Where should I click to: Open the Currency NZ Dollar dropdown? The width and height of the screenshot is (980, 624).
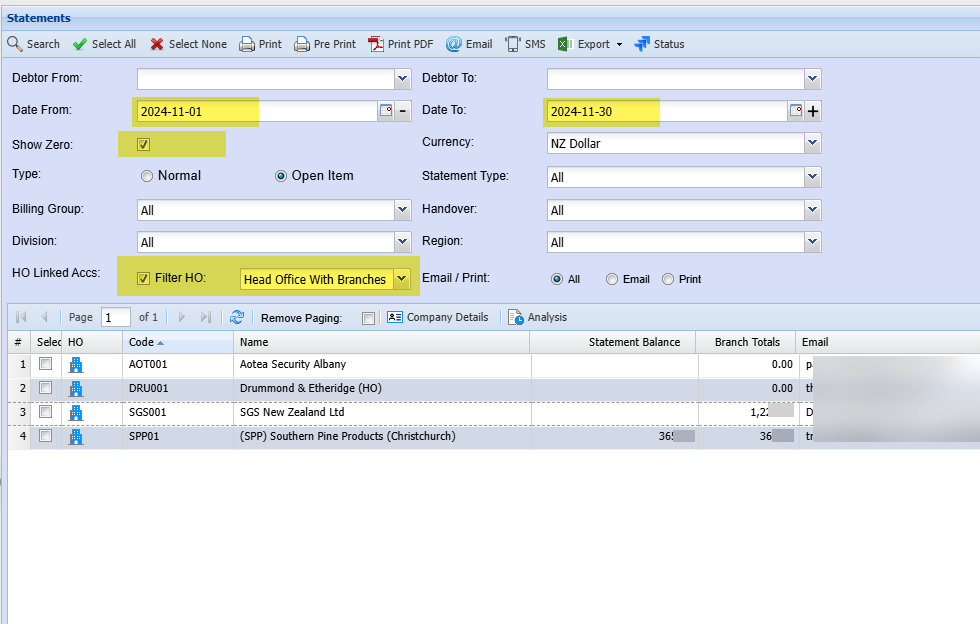click(812, 144)
